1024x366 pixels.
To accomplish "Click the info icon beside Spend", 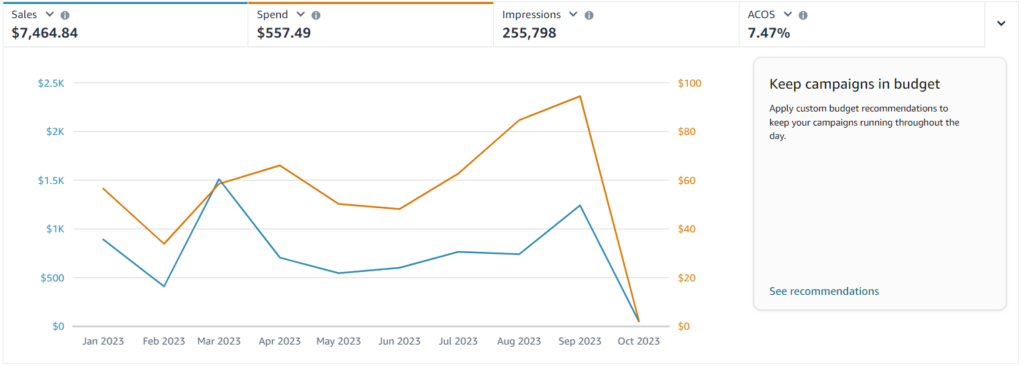I will pos(316,15).
